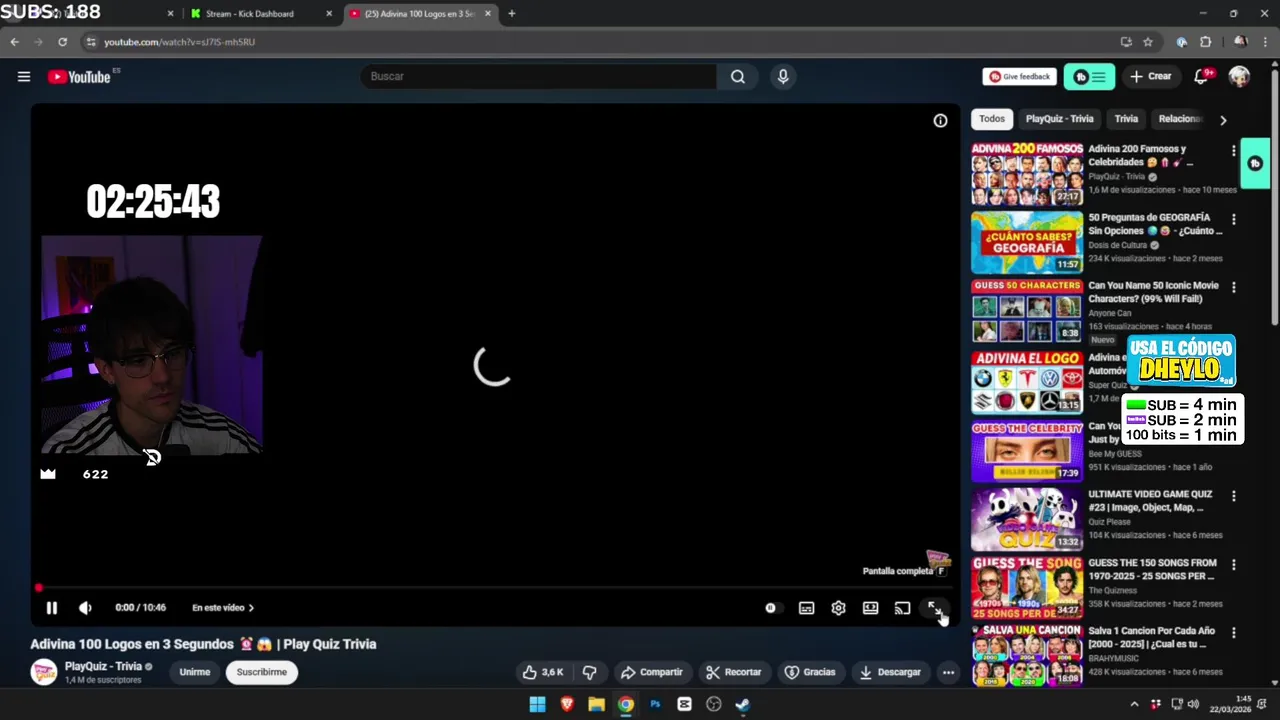Open options for Ultimate Video Game Quiz
Viewport: 1280px width, 720px height.
coord(1233,496)
